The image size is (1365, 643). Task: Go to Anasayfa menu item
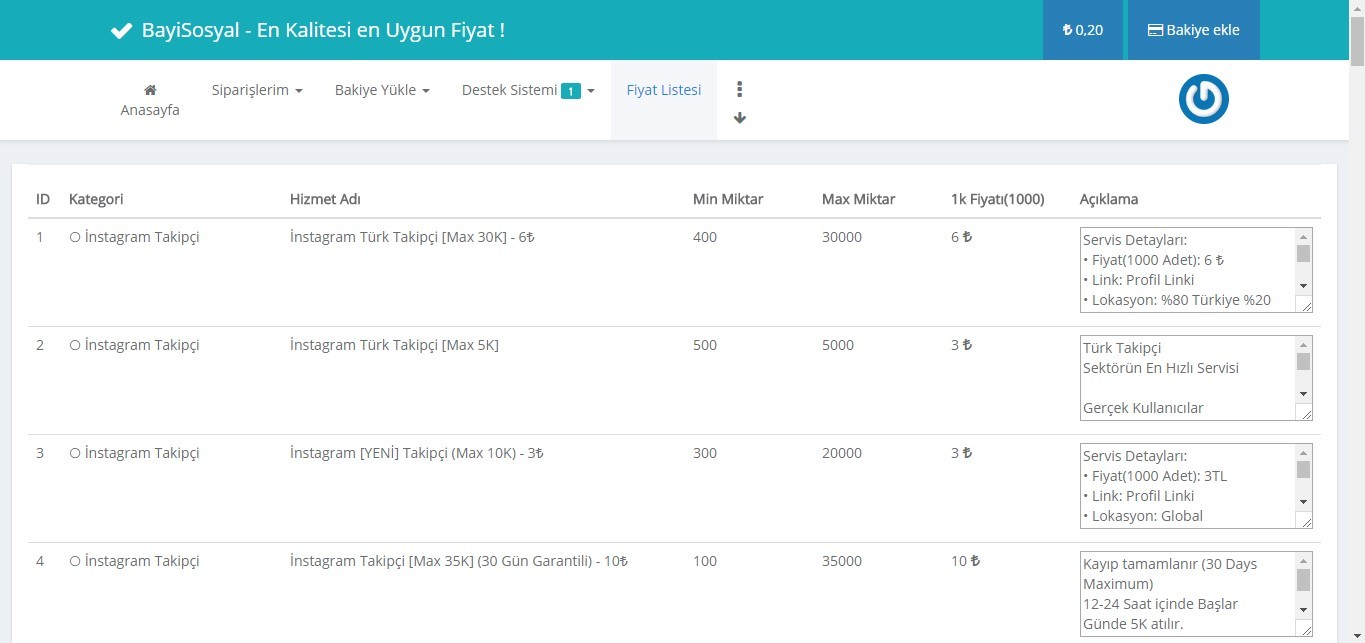[150, 110]
